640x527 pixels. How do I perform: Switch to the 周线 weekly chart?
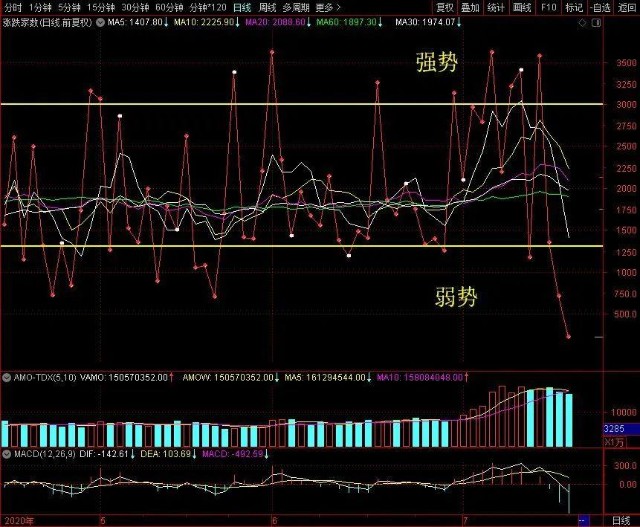[x=267, y=7]
